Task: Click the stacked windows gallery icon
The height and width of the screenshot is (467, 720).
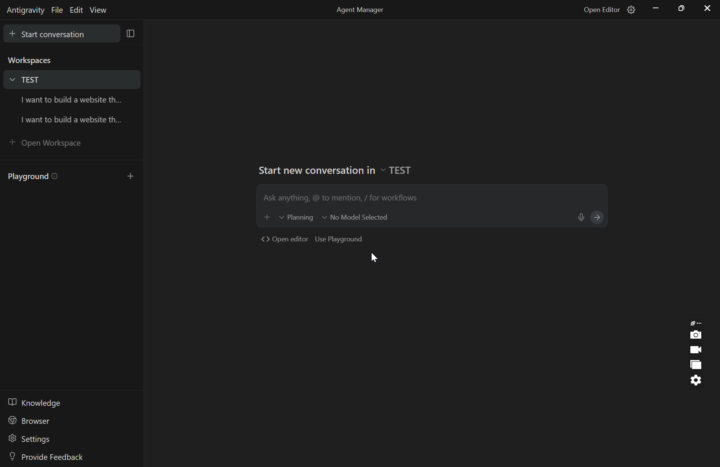Action: pyautogui.click(x=696, y=365)
